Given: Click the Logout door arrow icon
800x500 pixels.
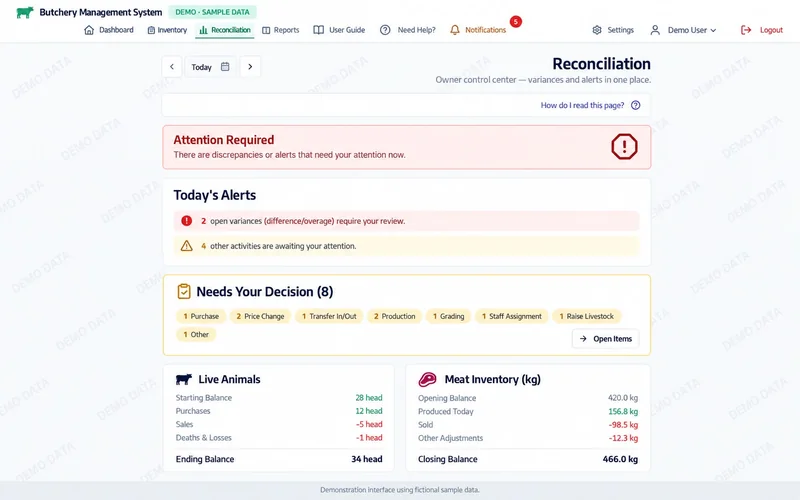Looking at the screenshot, I should (x=746, y=30).
